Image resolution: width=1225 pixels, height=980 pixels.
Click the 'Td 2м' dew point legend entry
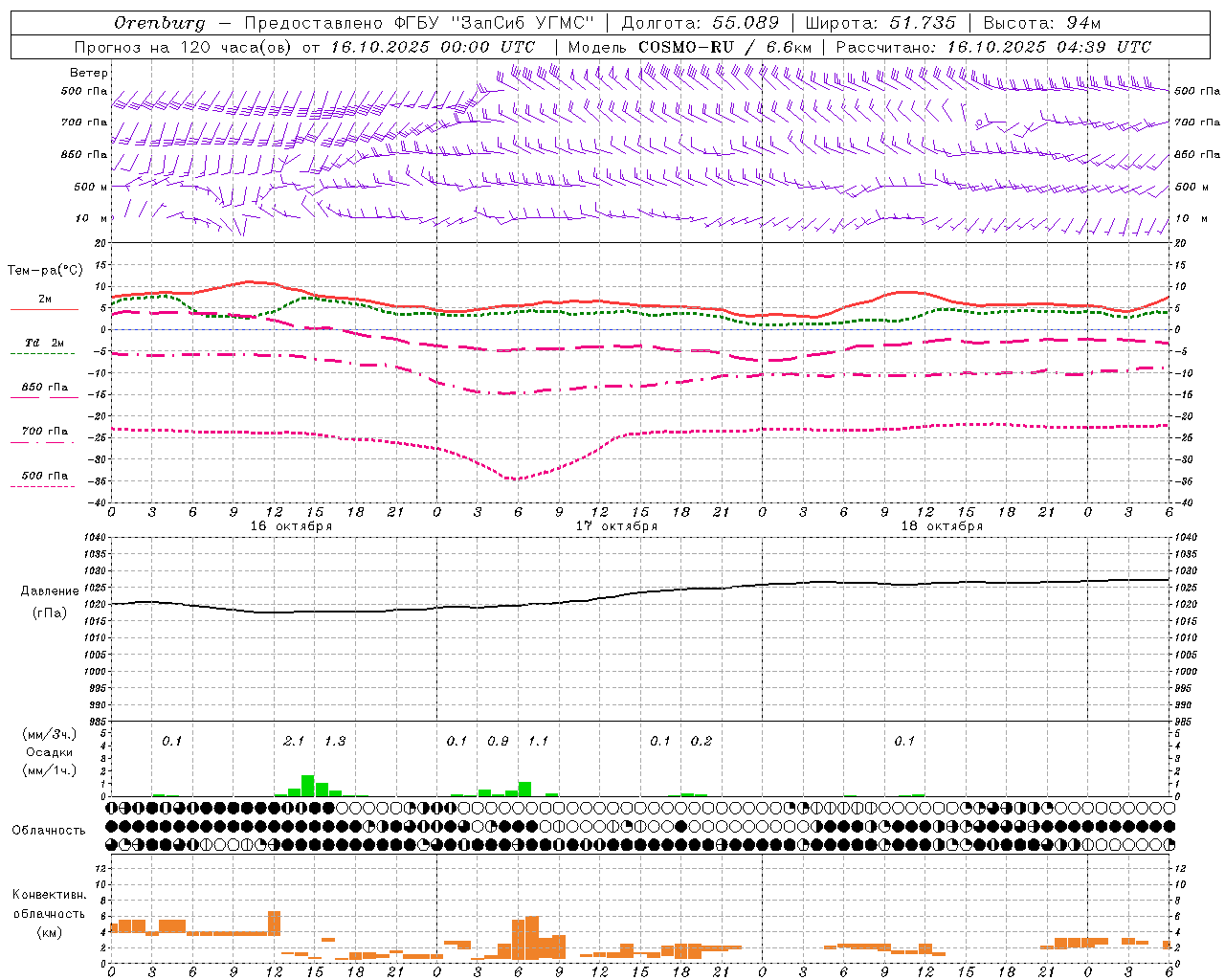pyautogui.click(x=44, y=343)
